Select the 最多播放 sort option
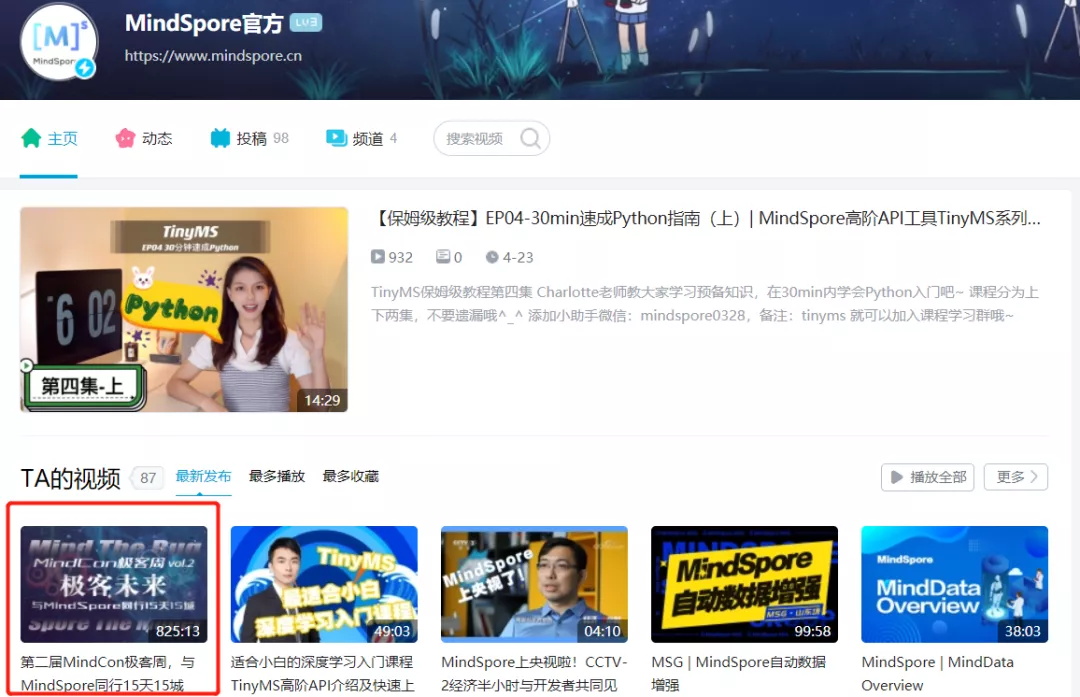The height and width of the screenshot is (697, 1080). [277, 476]
